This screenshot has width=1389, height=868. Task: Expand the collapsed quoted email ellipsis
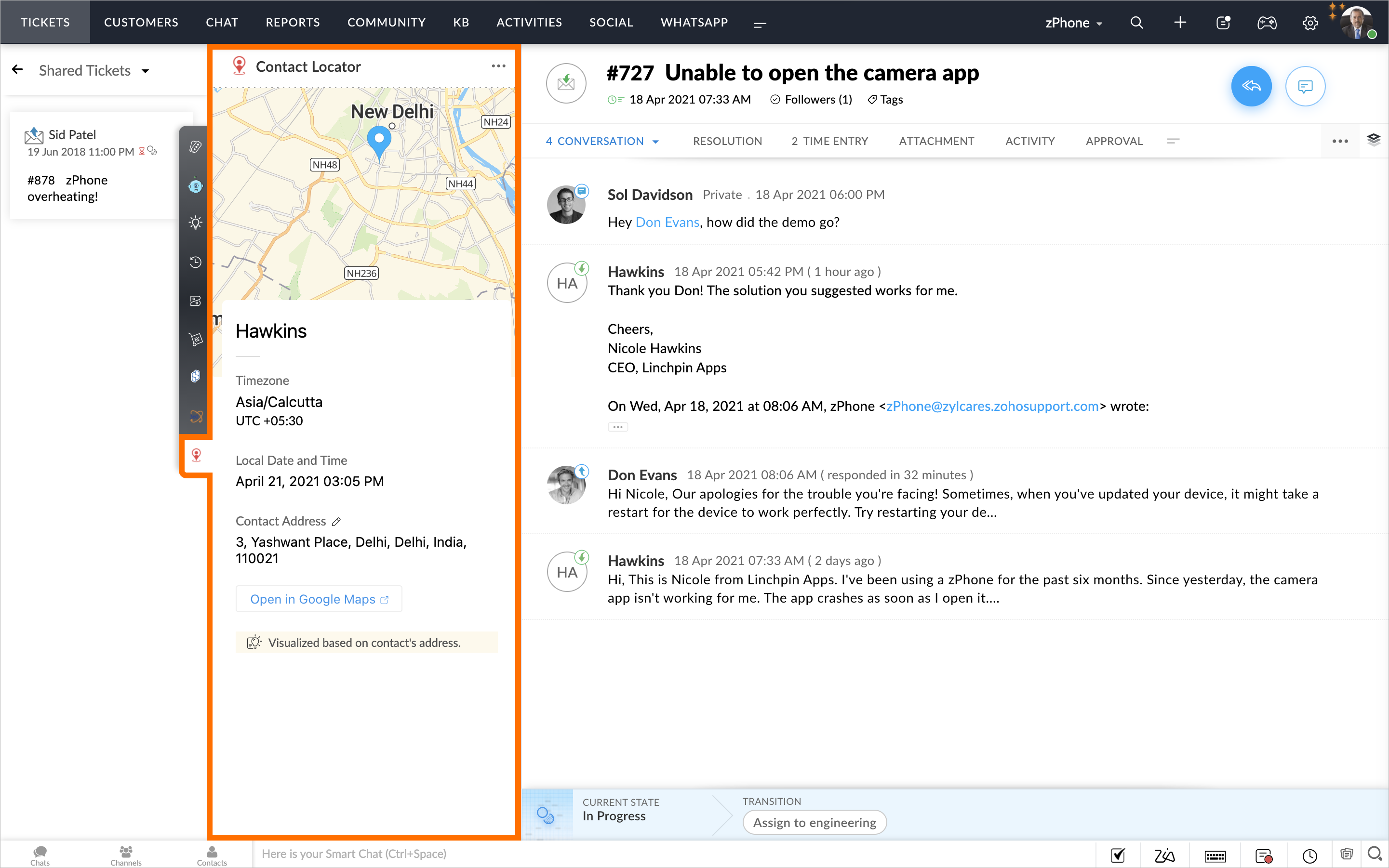click(617, 427)
